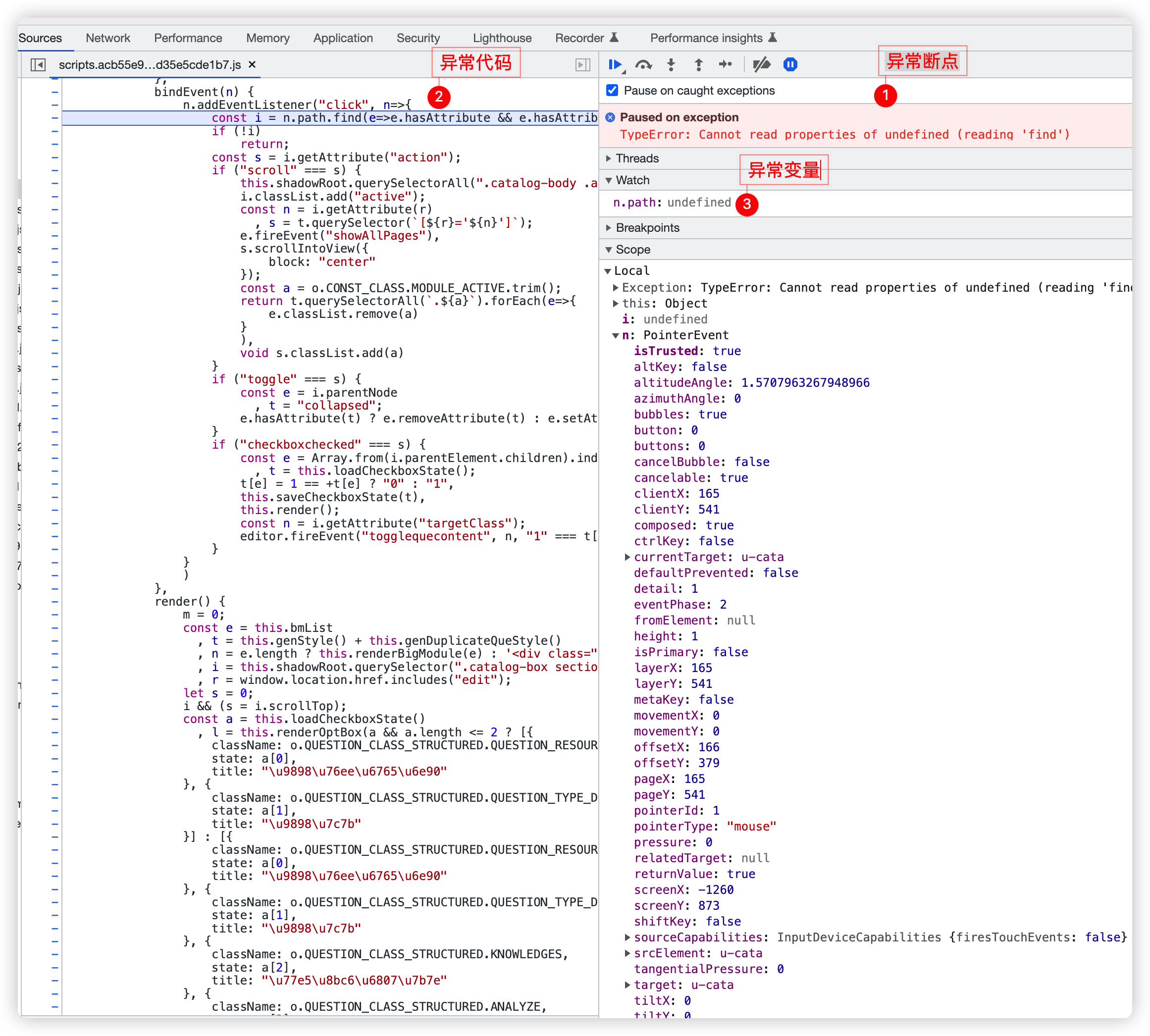Select the cancelBubble: false property
This screenshot has width=1150, height=1036.
[x=701, y=462]
